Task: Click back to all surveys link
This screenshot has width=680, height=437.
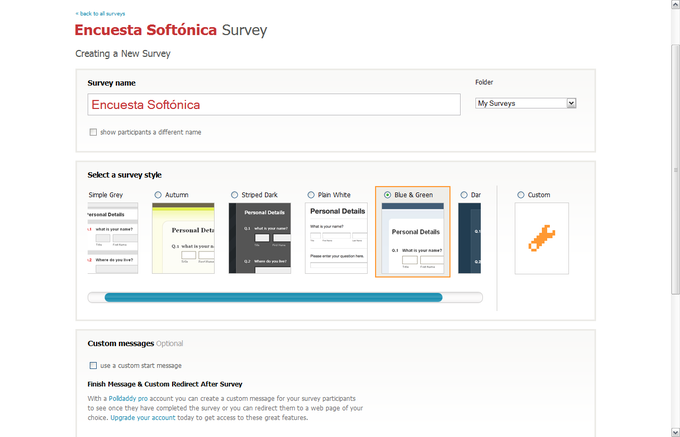Action: point(101,13)
